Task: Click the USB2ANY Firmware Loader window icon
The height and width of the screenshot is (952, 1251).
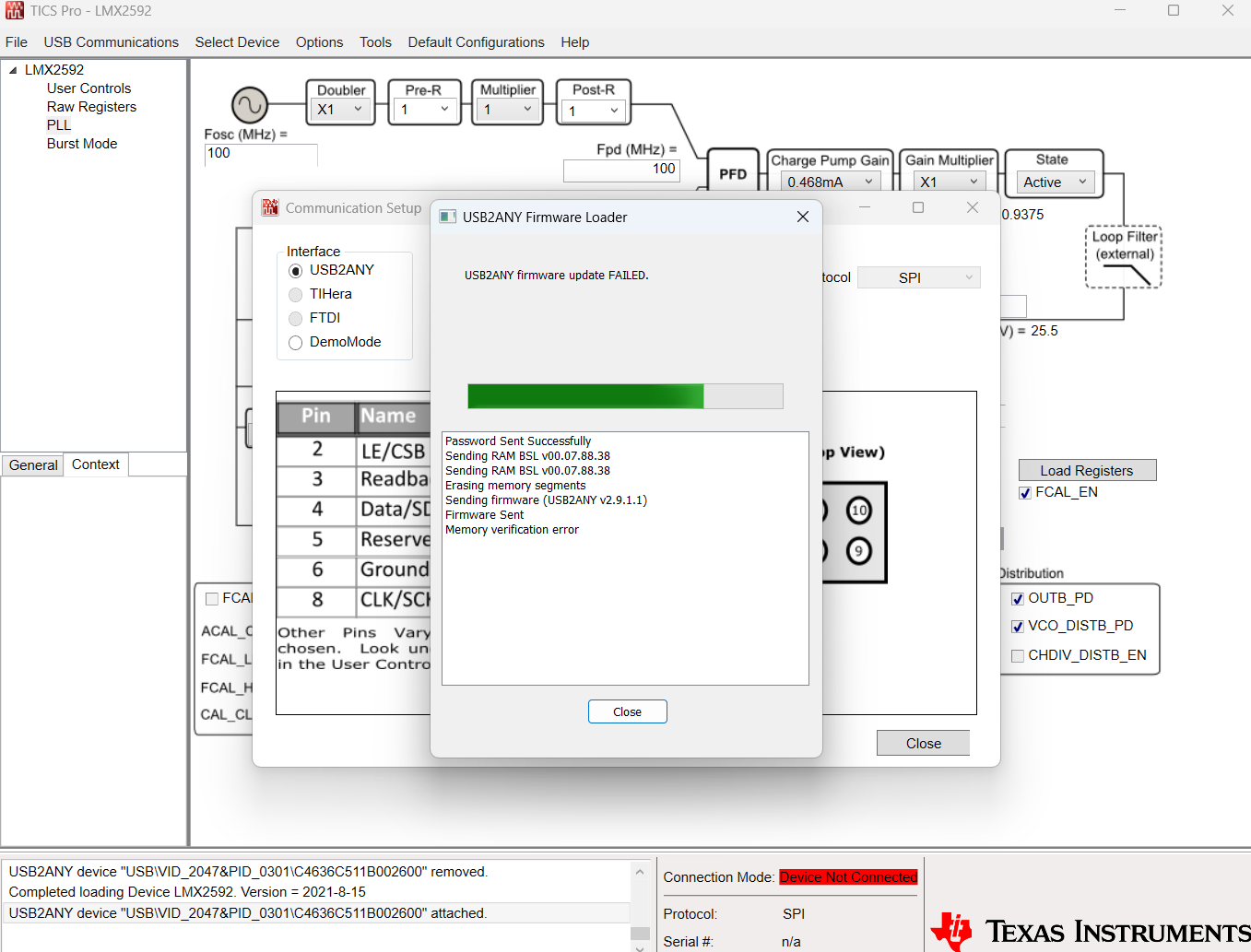Action: pyautogui.click(x=448, y=217)
